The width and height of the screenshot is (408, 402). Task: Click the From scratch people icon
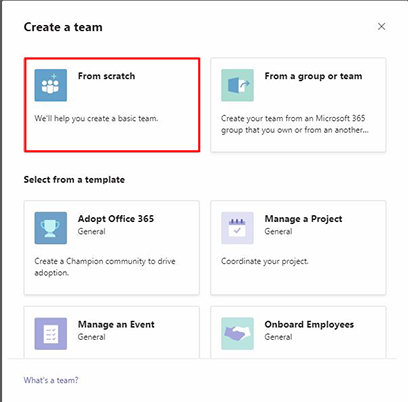coord(51,85)
